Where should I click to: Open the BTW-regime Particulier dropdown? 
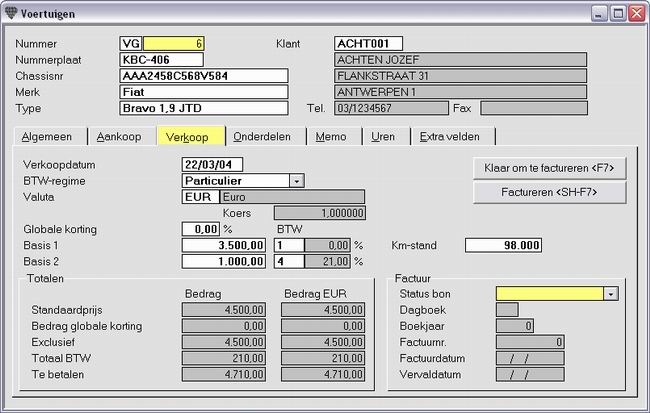coord(296,181)
